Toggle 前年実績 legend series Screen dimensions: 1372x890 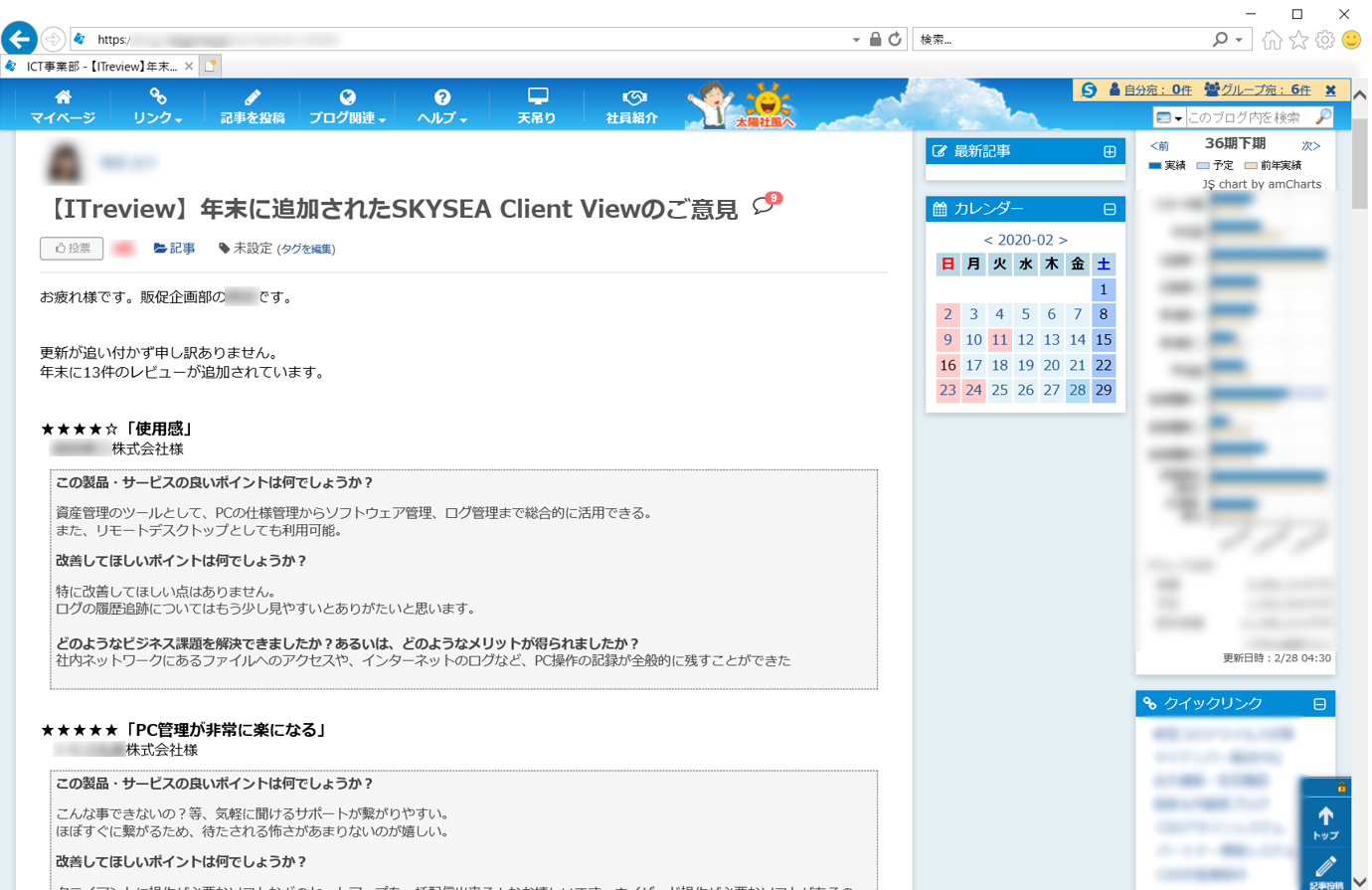click(1273, 165)
